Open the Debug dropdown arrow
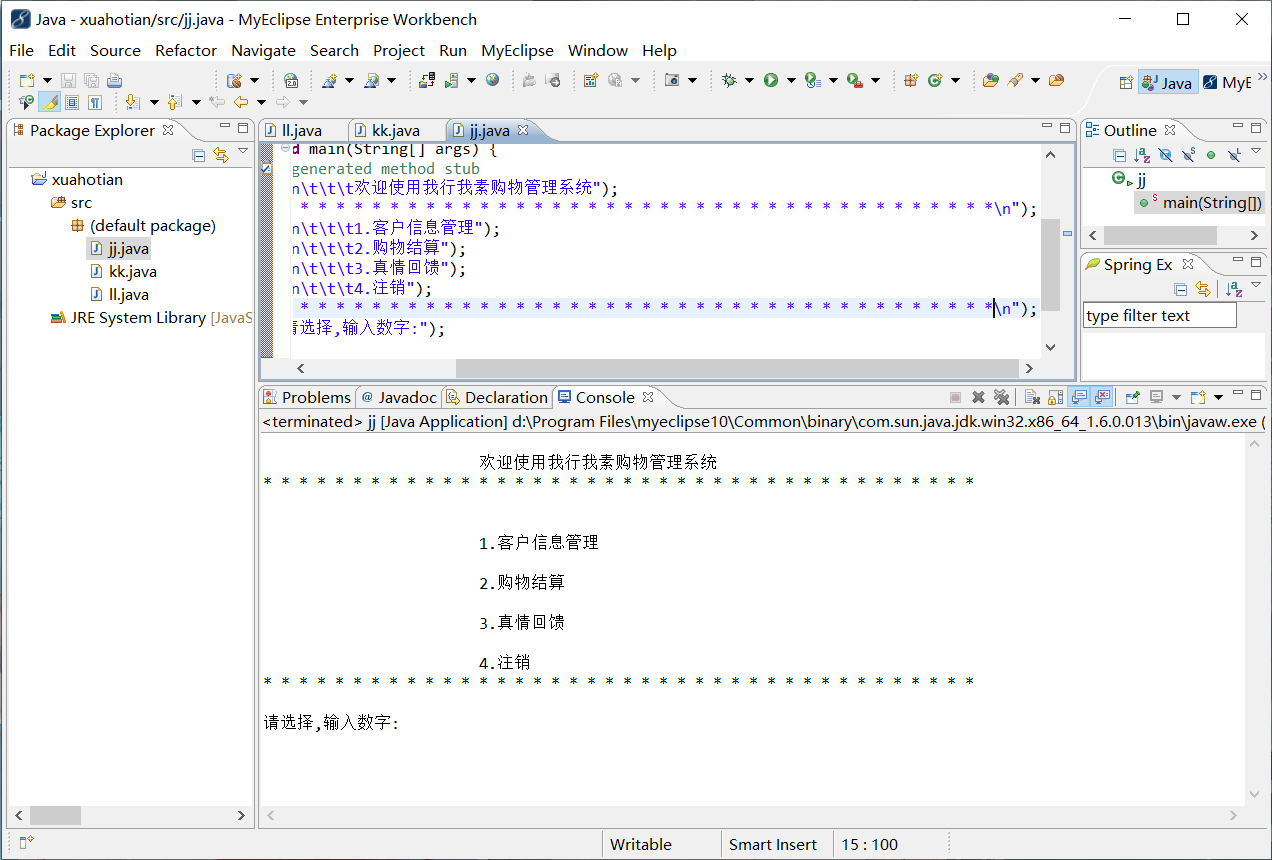The image size is (1272, 860). pos(749,80)
